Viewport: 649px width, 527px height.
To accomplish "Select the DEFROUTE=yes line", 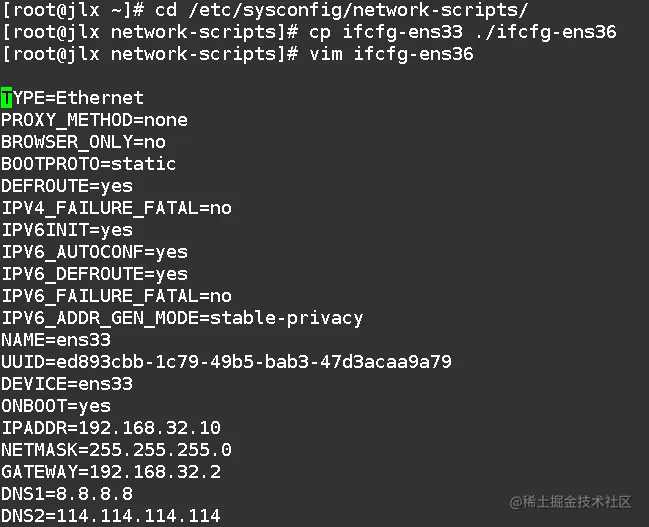I will (66, 186).
